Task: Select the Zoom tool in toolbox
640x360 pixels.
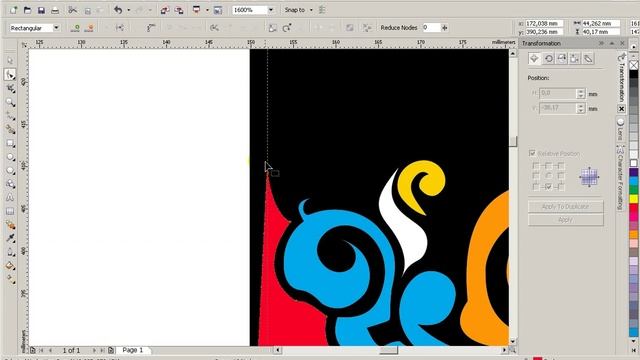Action: point(10,102)
